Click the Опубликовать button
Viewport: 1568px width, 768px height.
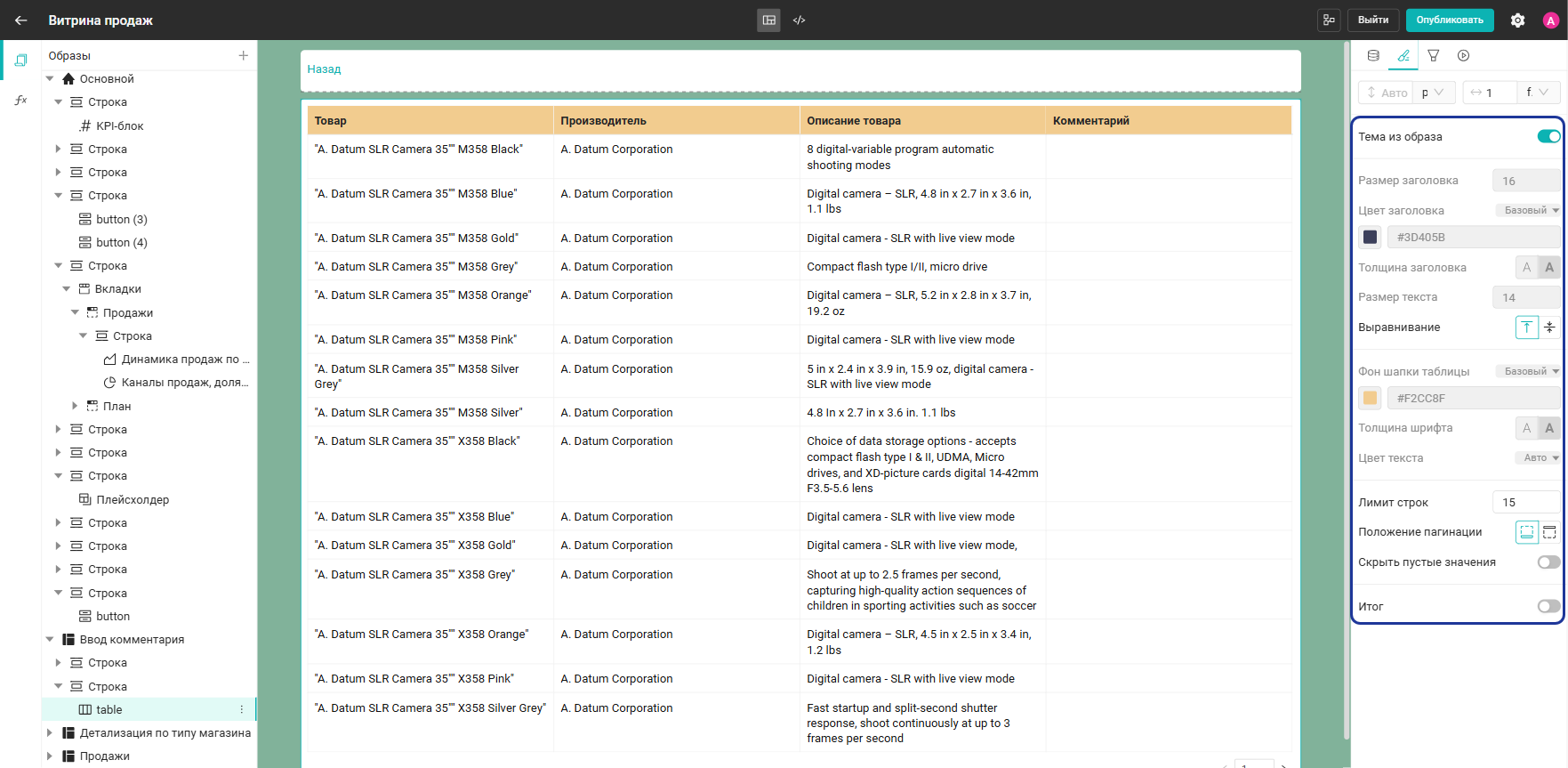(1450, 20)
